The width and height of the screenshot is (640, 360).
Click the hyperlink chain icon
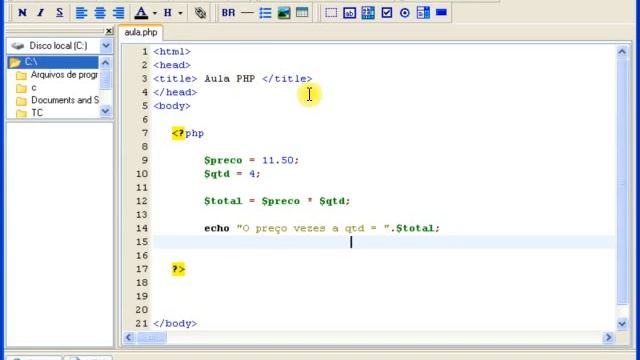[x=200, y=13]
